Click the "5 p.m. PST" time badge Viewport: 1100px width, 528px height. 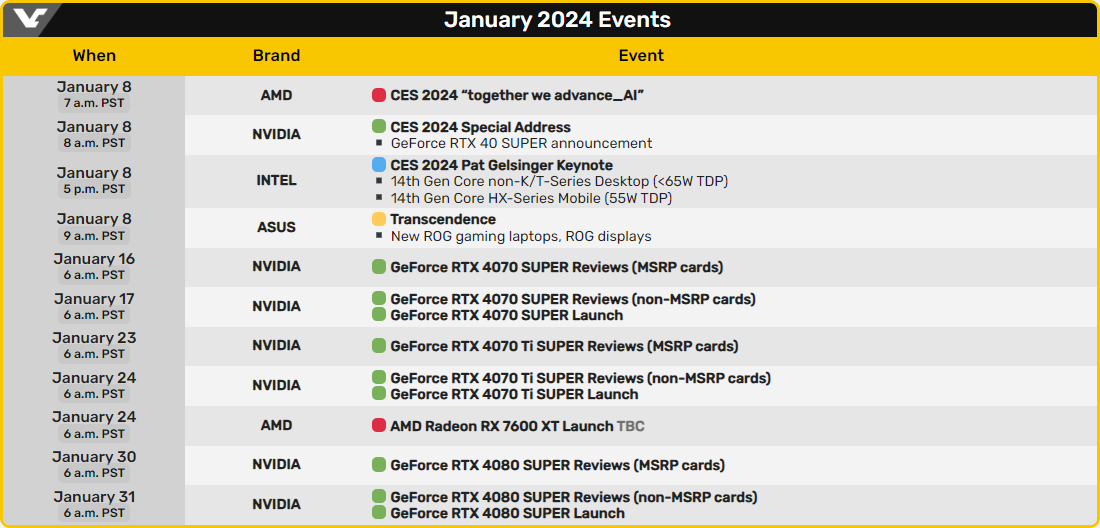(94, 189)
